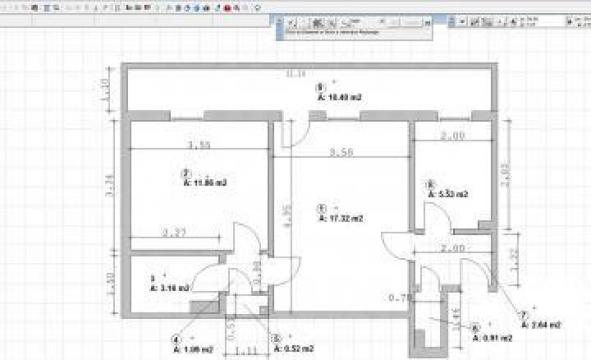Click the dark grid icon at the toolbar's left
This screenshot has height=360, width=591.
(x=34, y=8)
